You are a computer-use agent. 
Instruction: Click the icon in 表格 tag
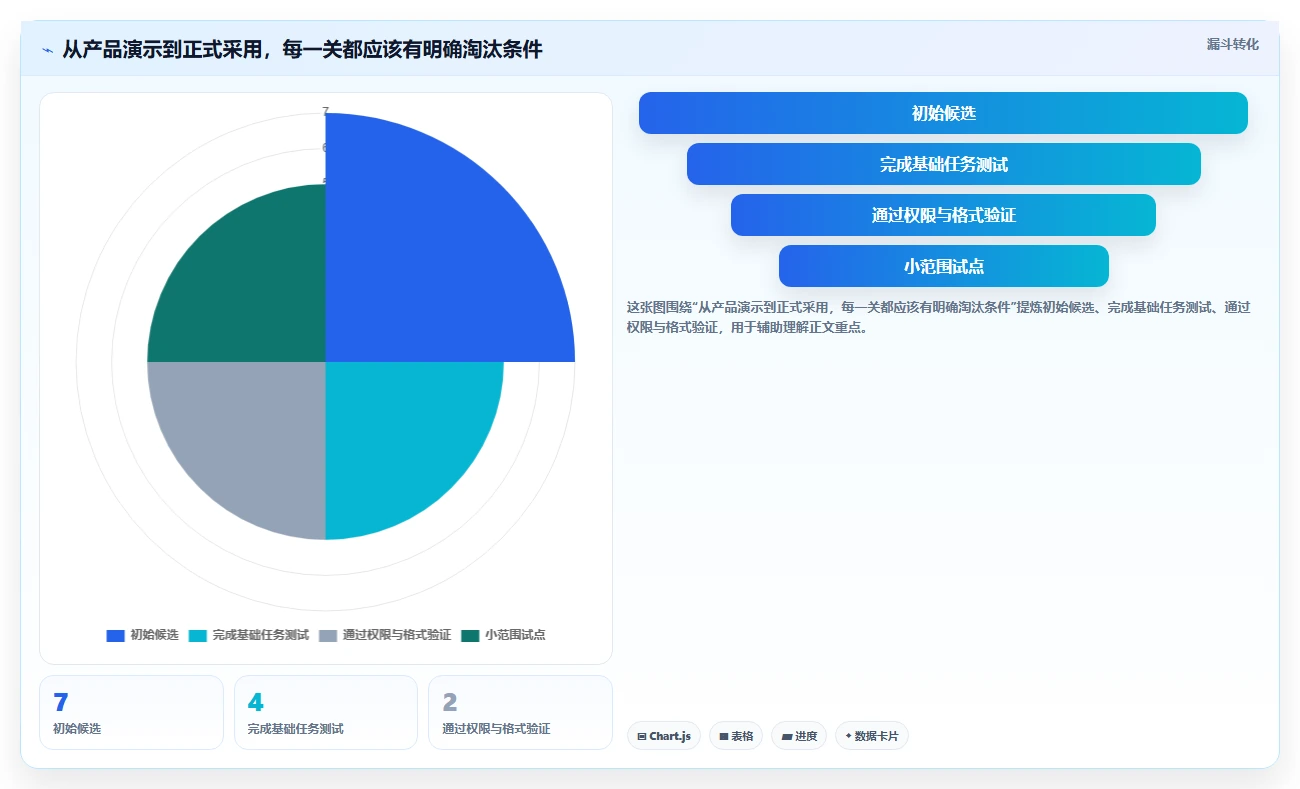click(x=724, y=736)
